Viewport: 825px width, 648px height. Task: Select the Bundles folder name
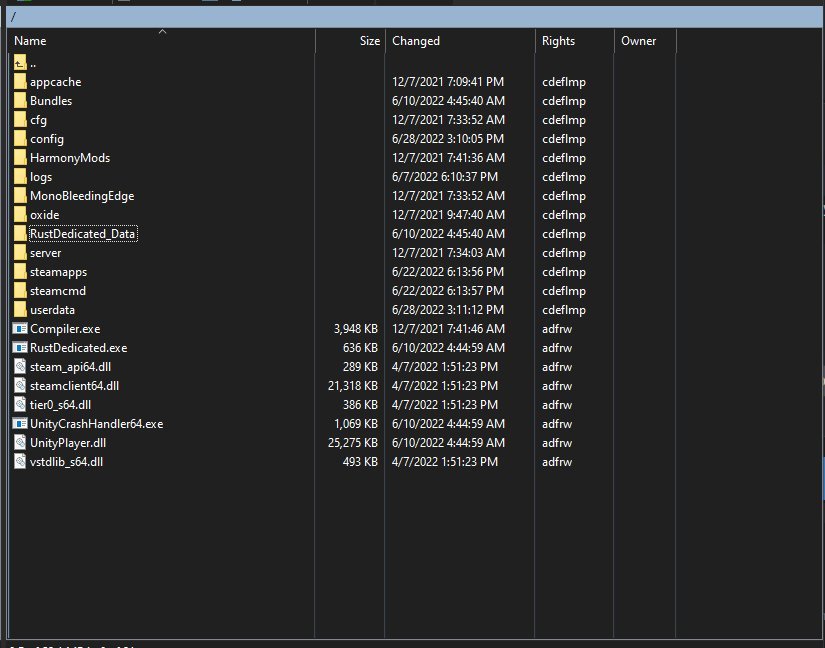tap(51, 101)
